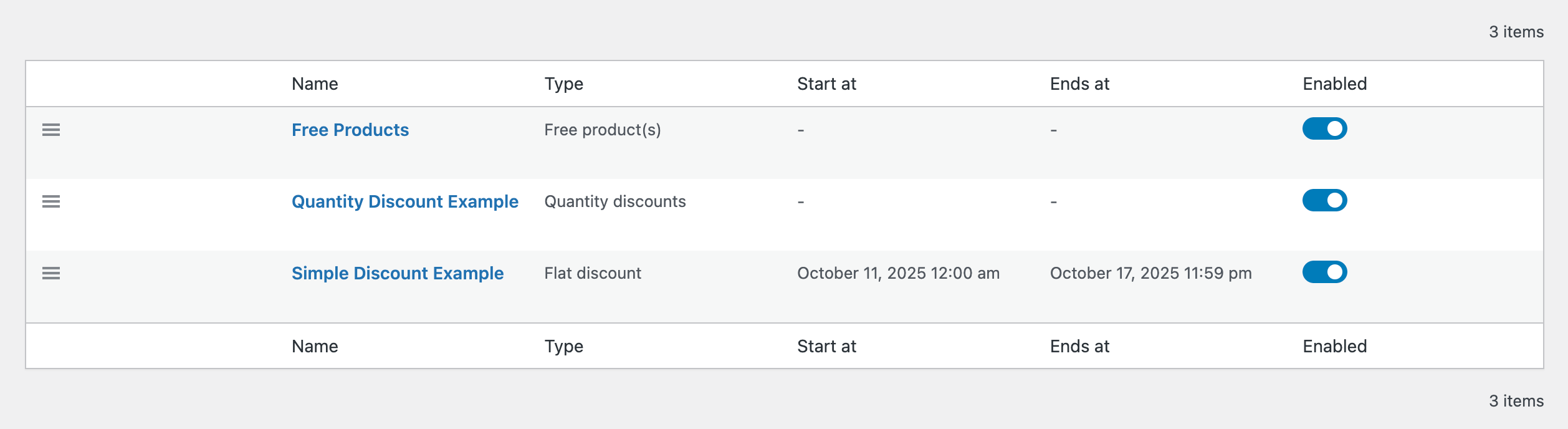Switch off the Simple Discount Example toggle
This screenshot has height=429, width=1568.
[1324, 272]
